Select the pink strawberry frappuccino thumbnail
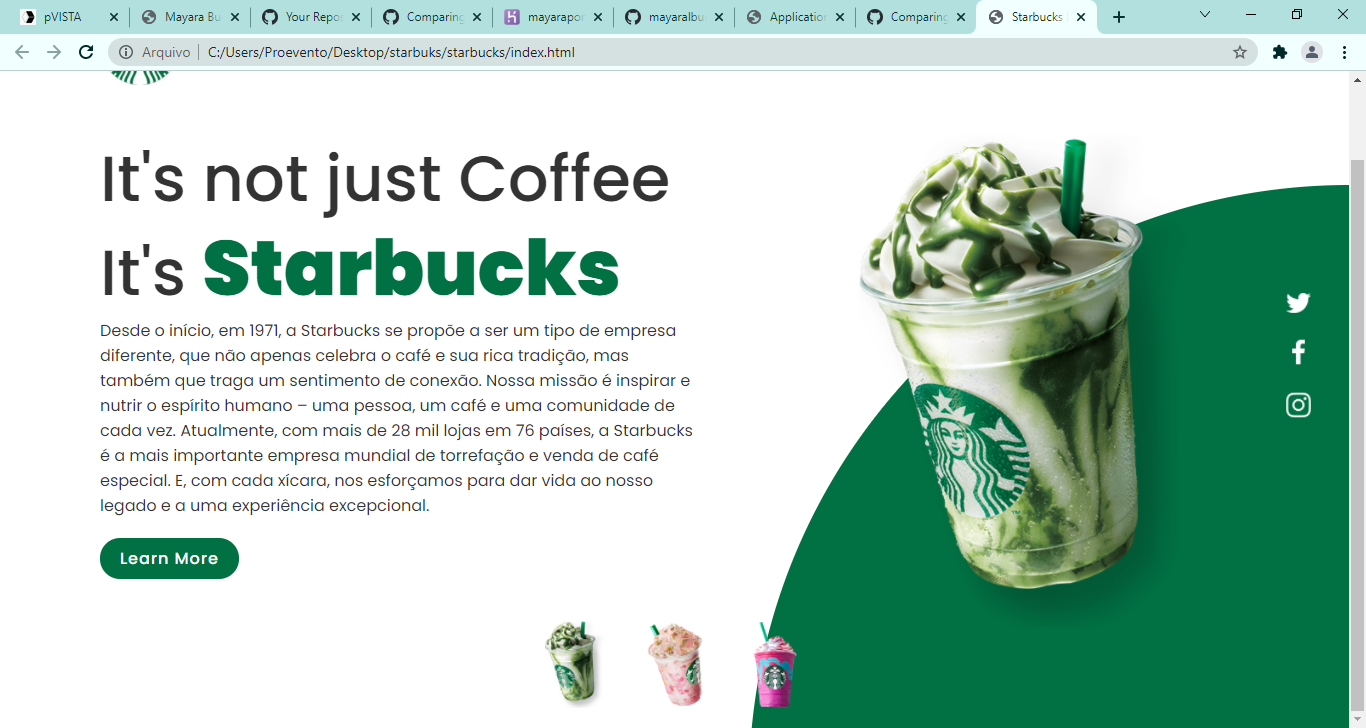Image resolution: width=1366 pixels, height=728 pixels. click(675, 664)
